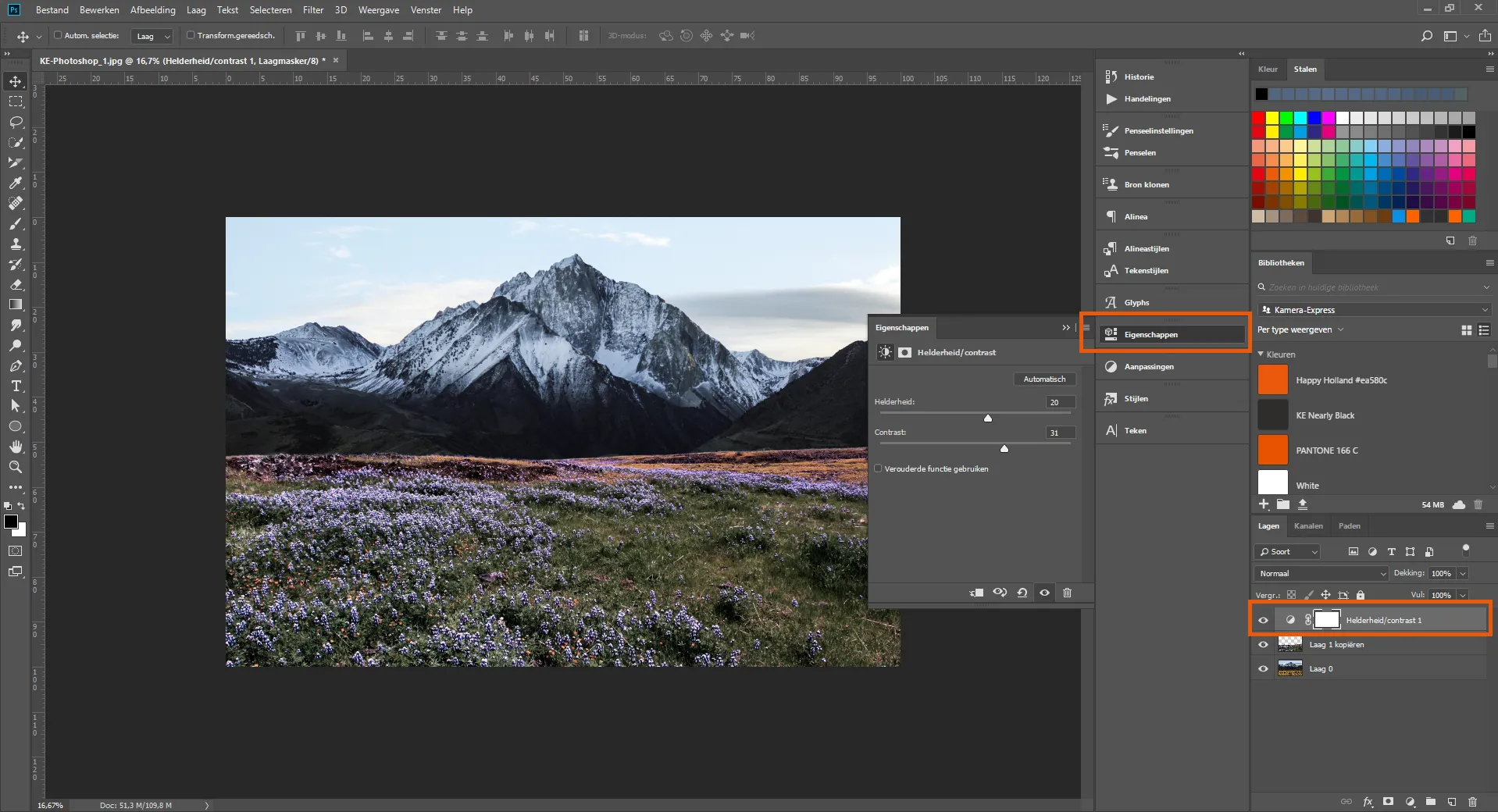Select the Zoom tool

coord(16,467)
